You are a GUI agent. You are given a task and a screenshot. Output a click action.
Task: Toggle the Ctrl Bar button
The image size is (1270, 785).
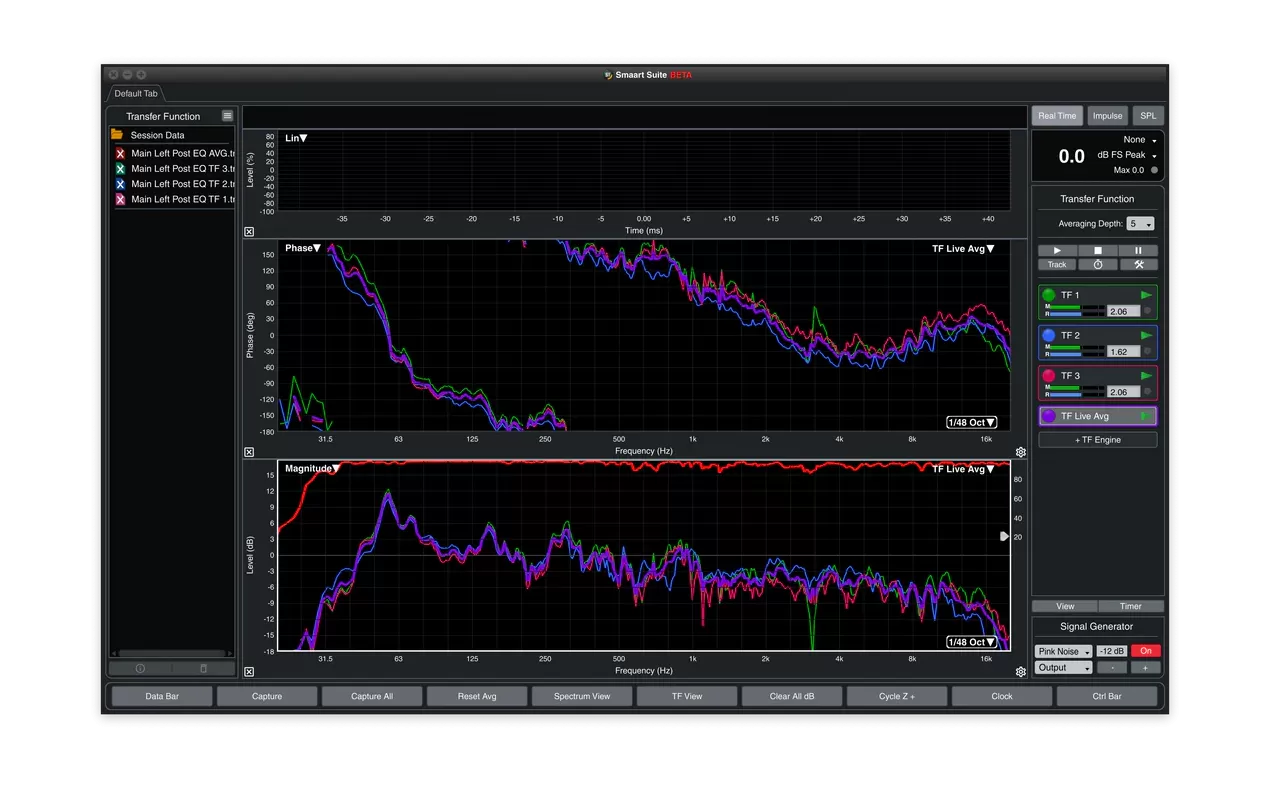[x=1107, y=696]
